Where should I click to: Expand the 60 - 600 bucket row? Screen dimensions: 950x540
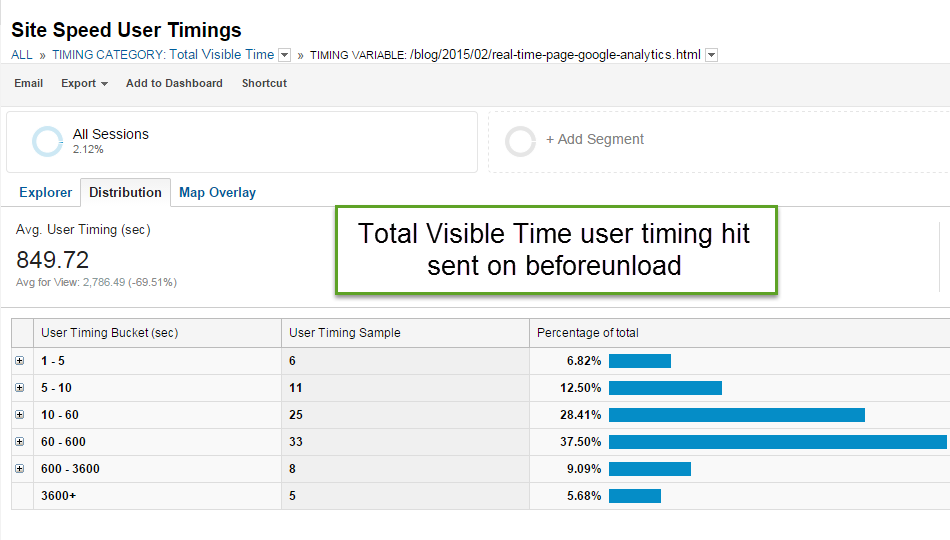[x=19, y=441]
